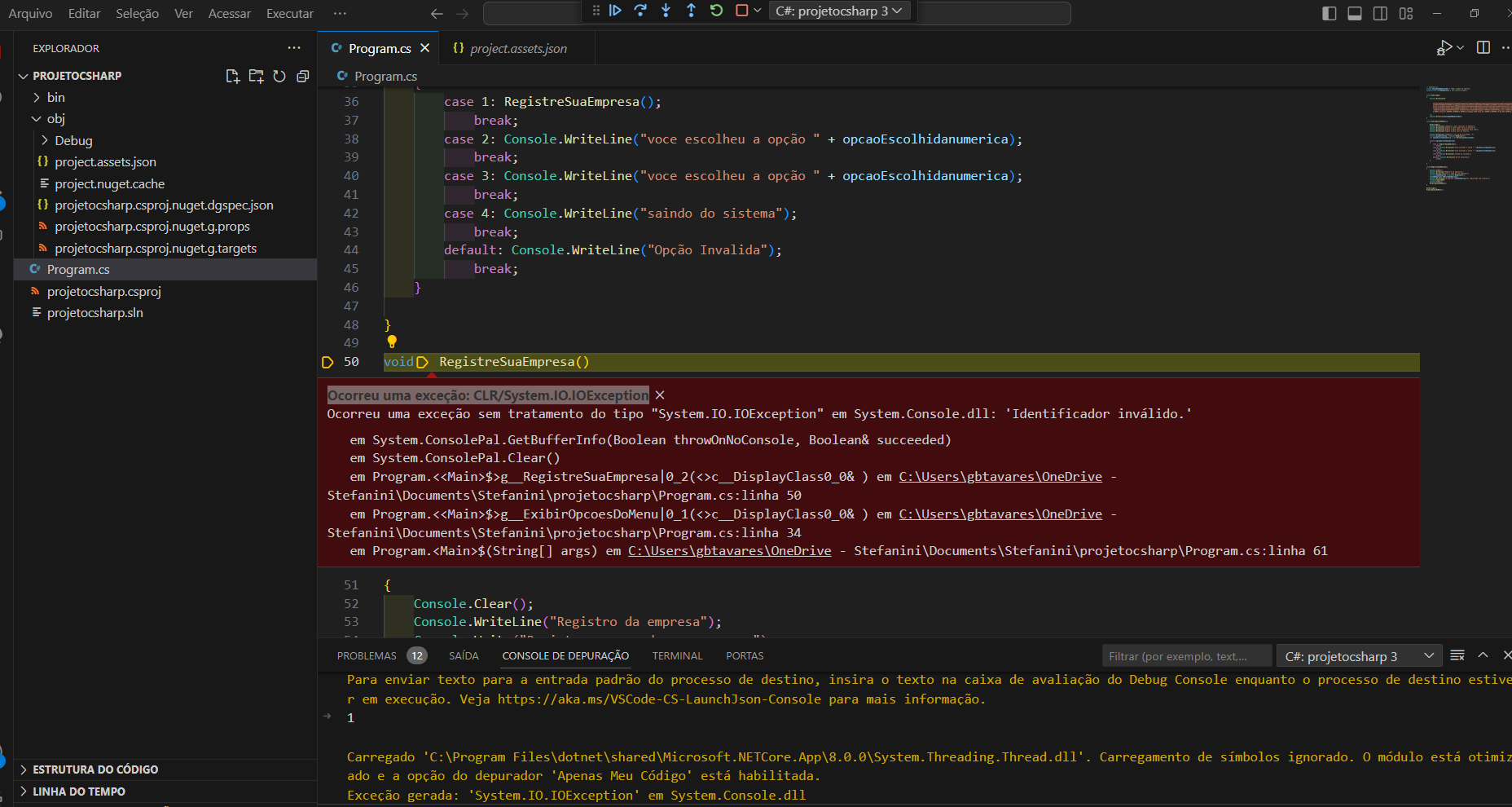
Task: Switch to the PORTAS panel tab
Action: pos(745,655)
